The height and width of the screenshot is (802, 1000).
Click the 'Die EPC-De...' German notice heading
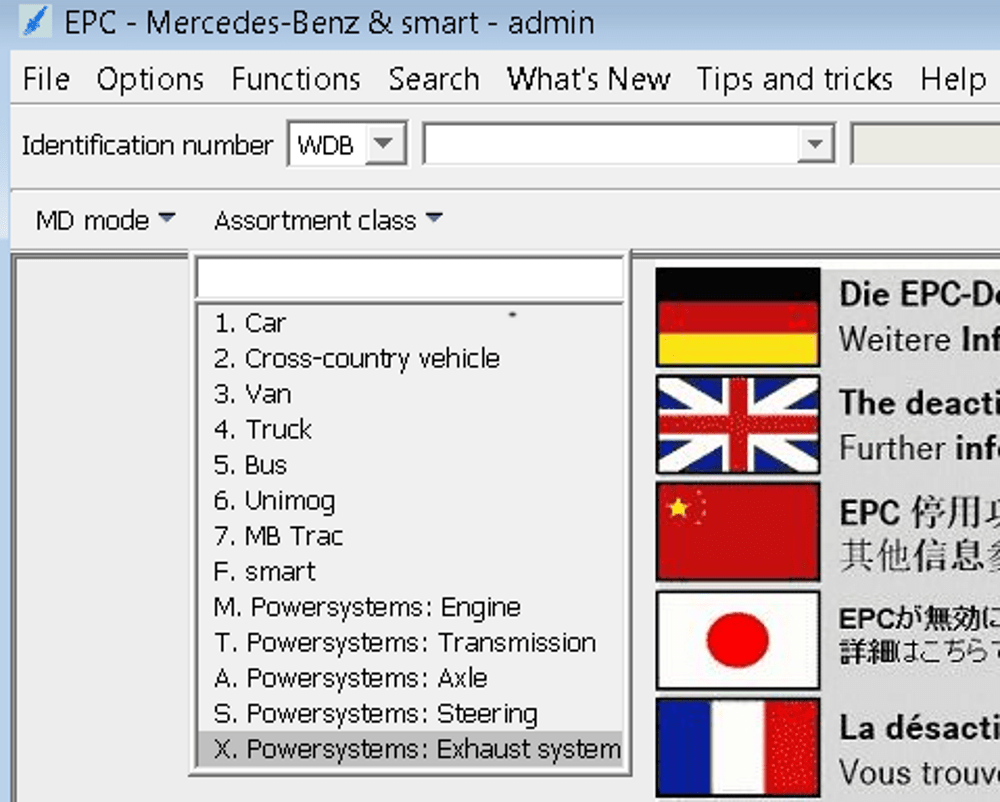[919, 294]
